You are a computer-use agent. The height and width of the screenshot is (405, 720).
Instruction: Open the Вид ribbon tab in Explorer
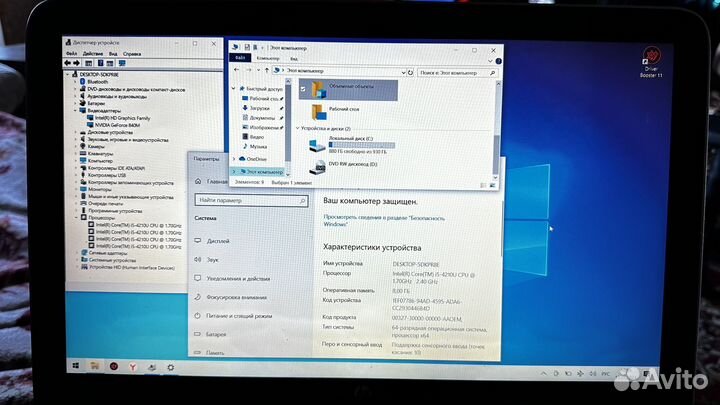294,59
